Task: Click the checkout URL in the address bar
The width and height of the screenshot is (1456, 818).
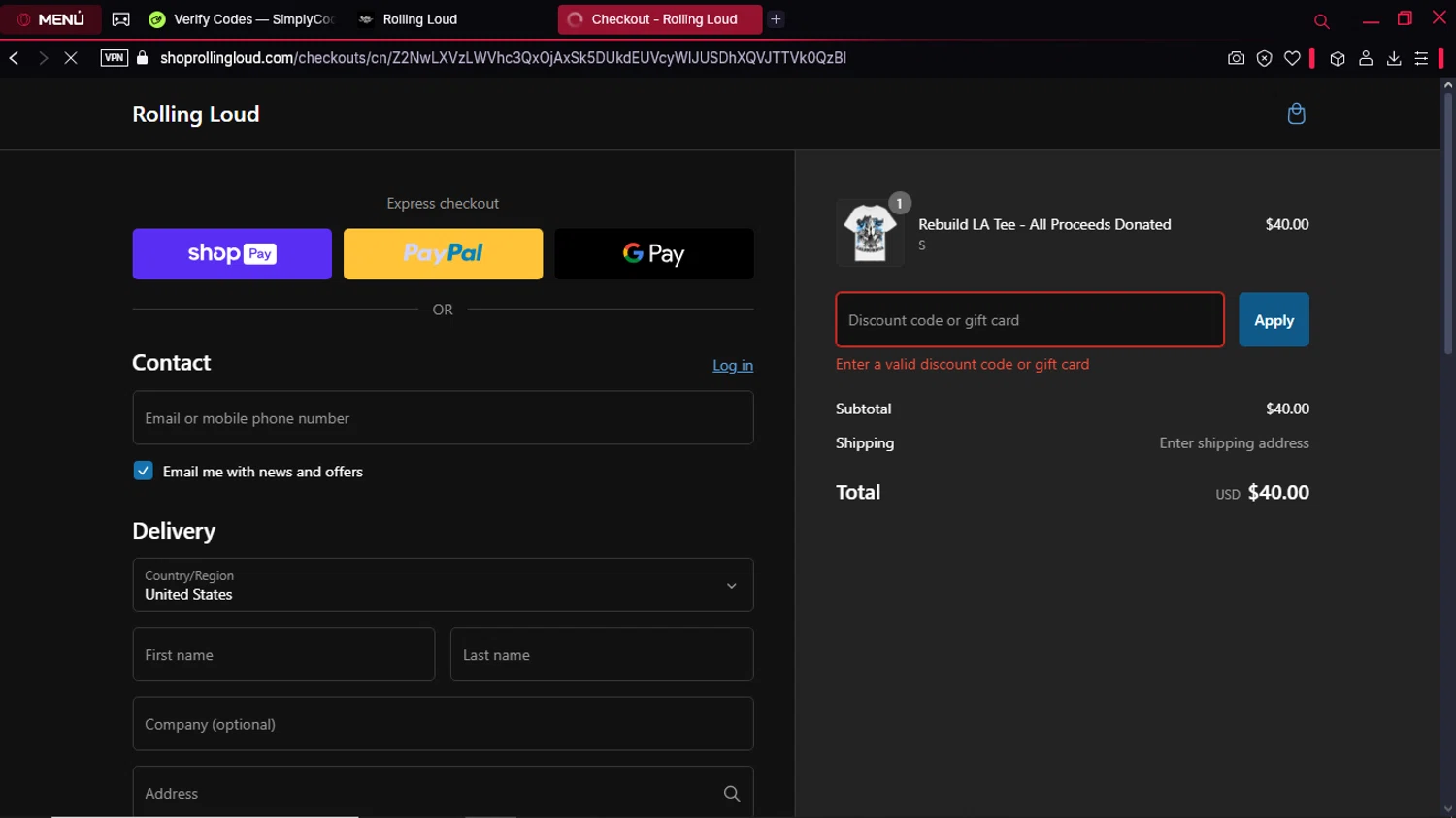Action: tap(503, 58)
